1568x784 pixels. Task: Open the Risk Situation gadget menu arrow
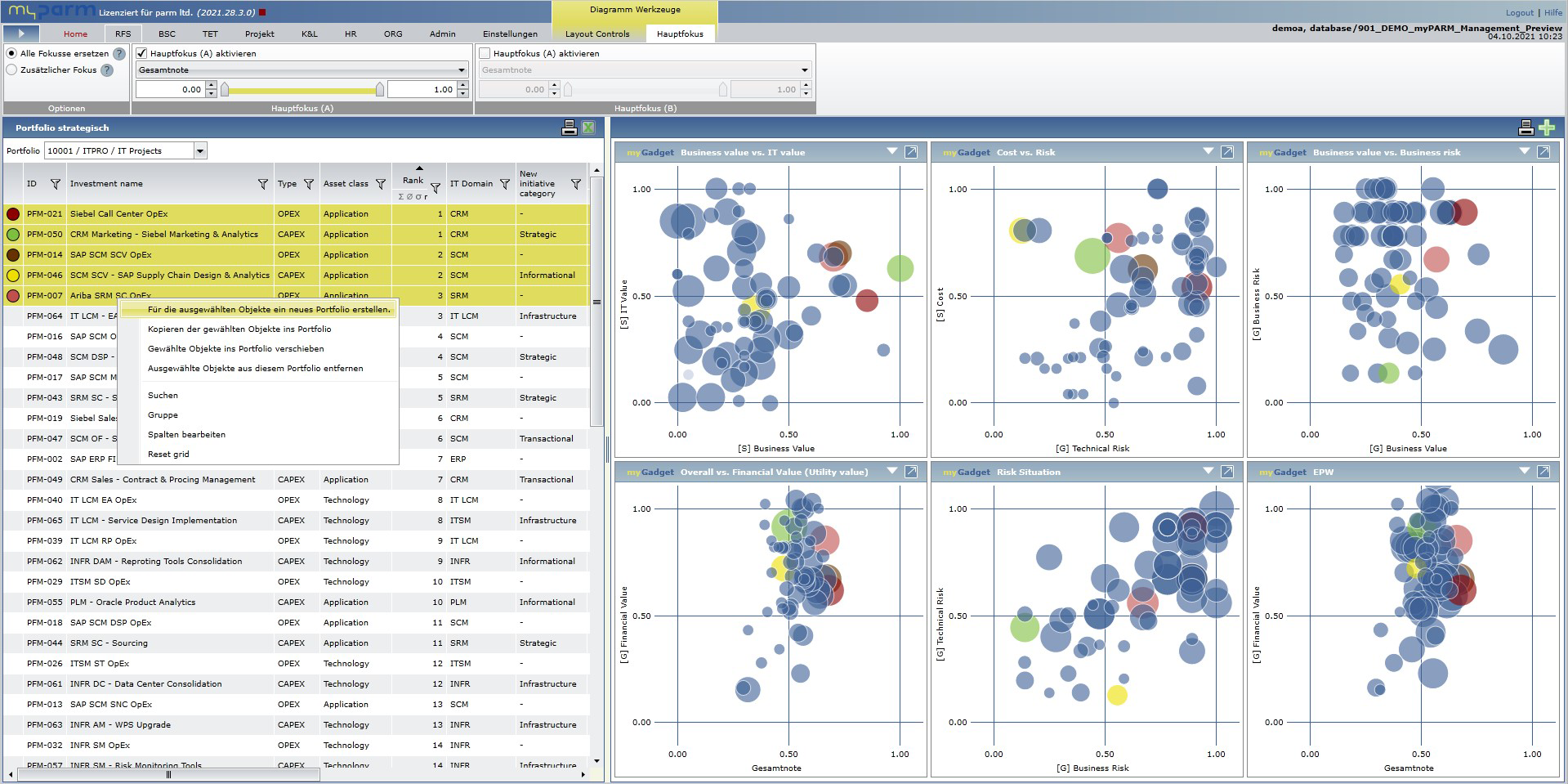click(x=1208, y=471)
